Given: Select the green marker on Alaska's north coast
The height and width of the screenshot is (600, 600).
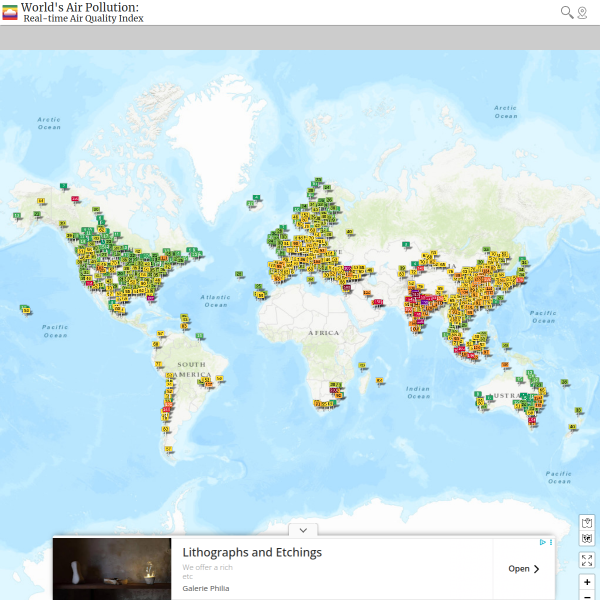Looking at the screenshot, I should coord(64,186).
